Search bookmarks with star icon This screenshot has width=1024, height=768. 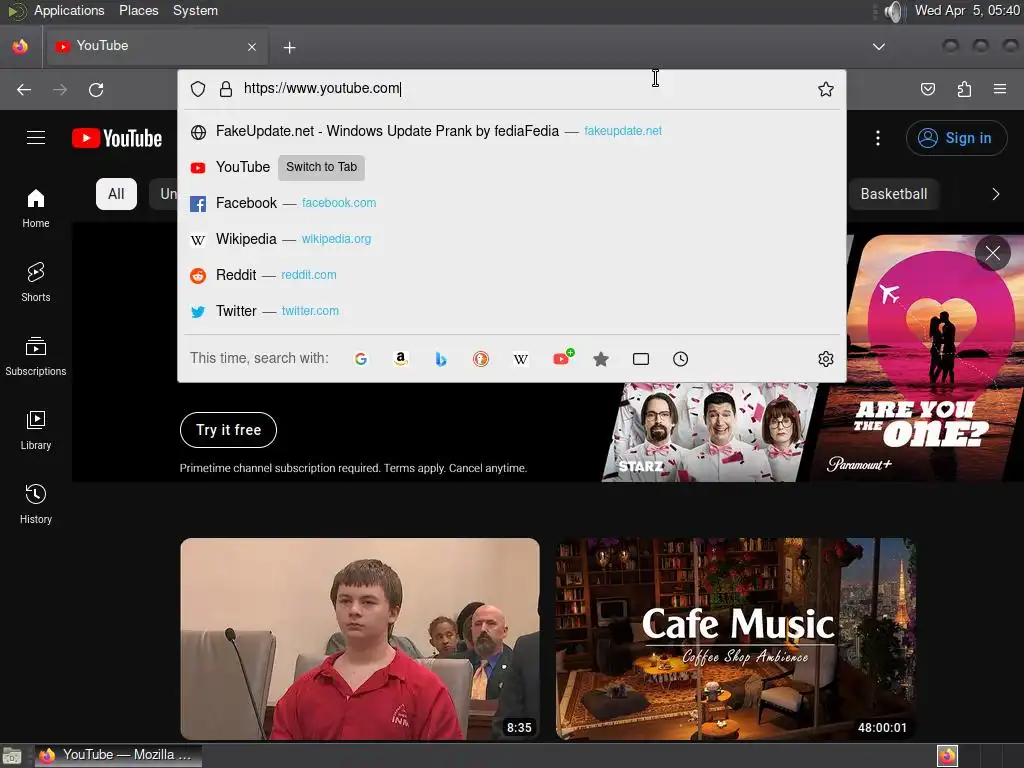click(x=601, y=359)
